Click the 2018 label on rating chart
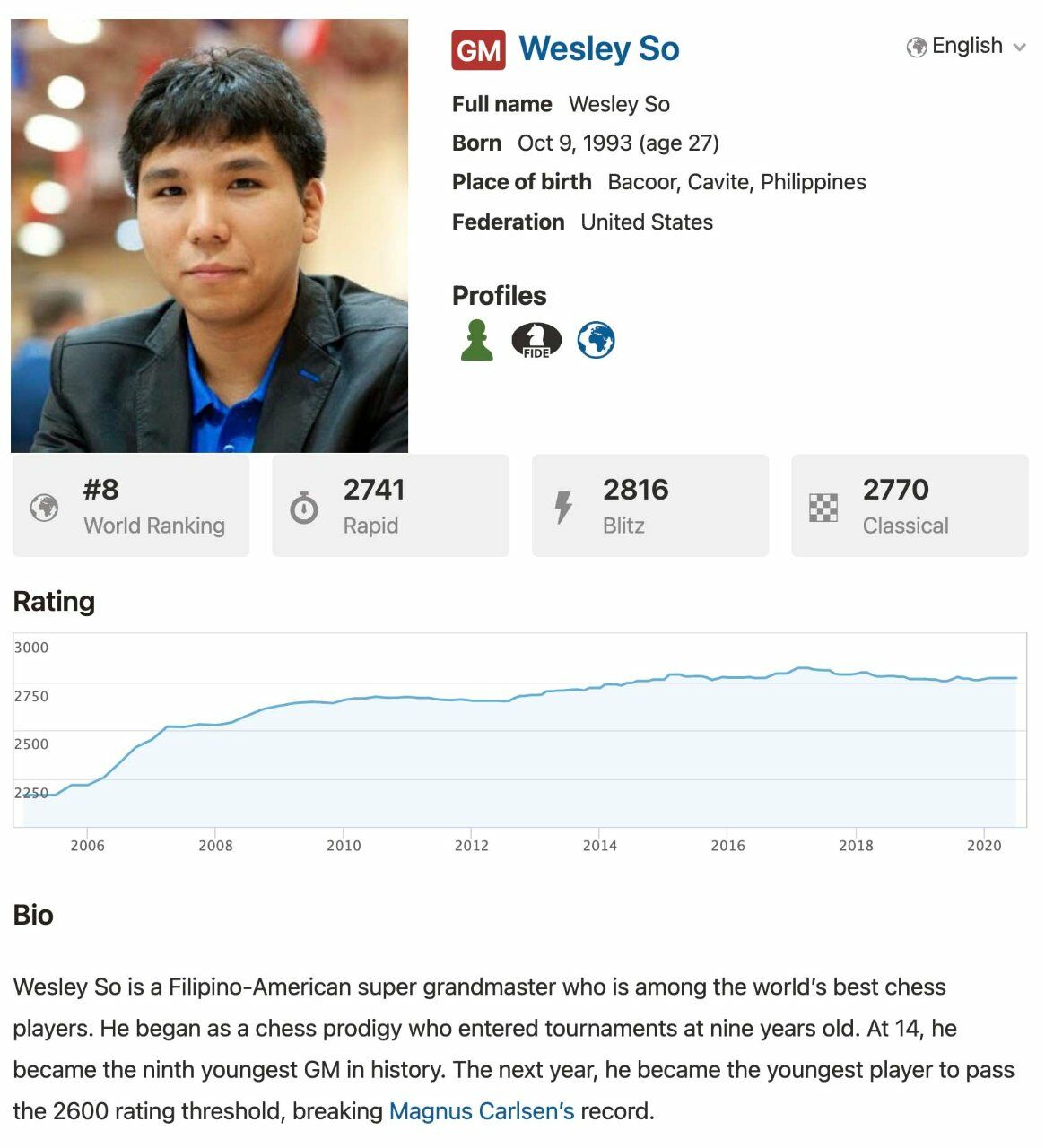1045x1148 pixels. click(x=856, y=845)
